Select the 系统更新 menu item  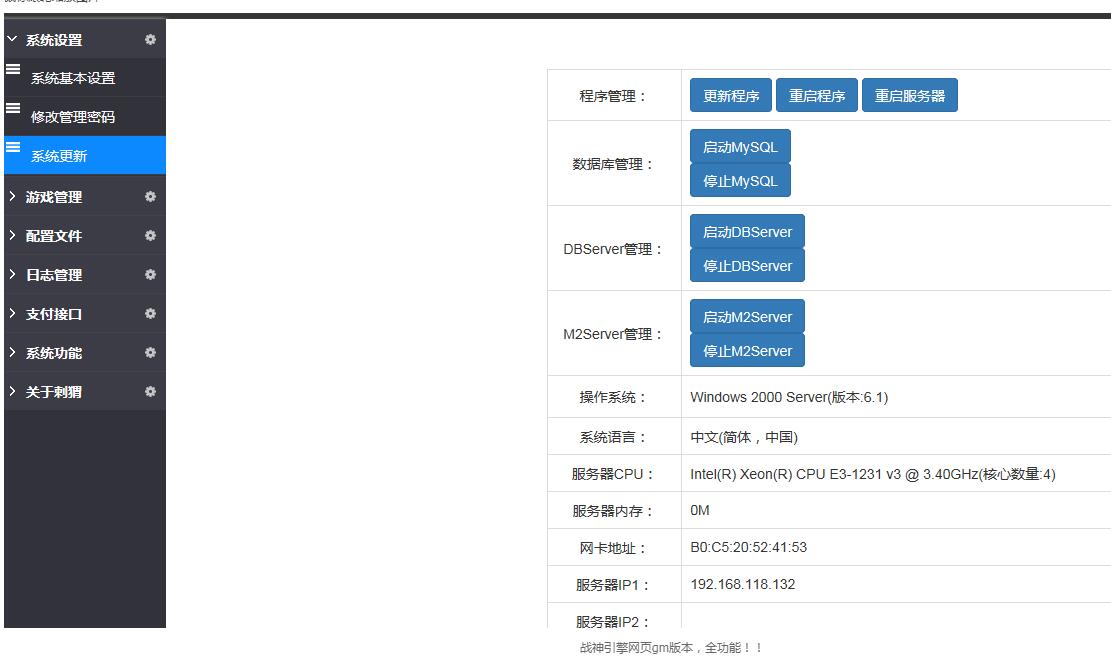click(x=60, y=156)
